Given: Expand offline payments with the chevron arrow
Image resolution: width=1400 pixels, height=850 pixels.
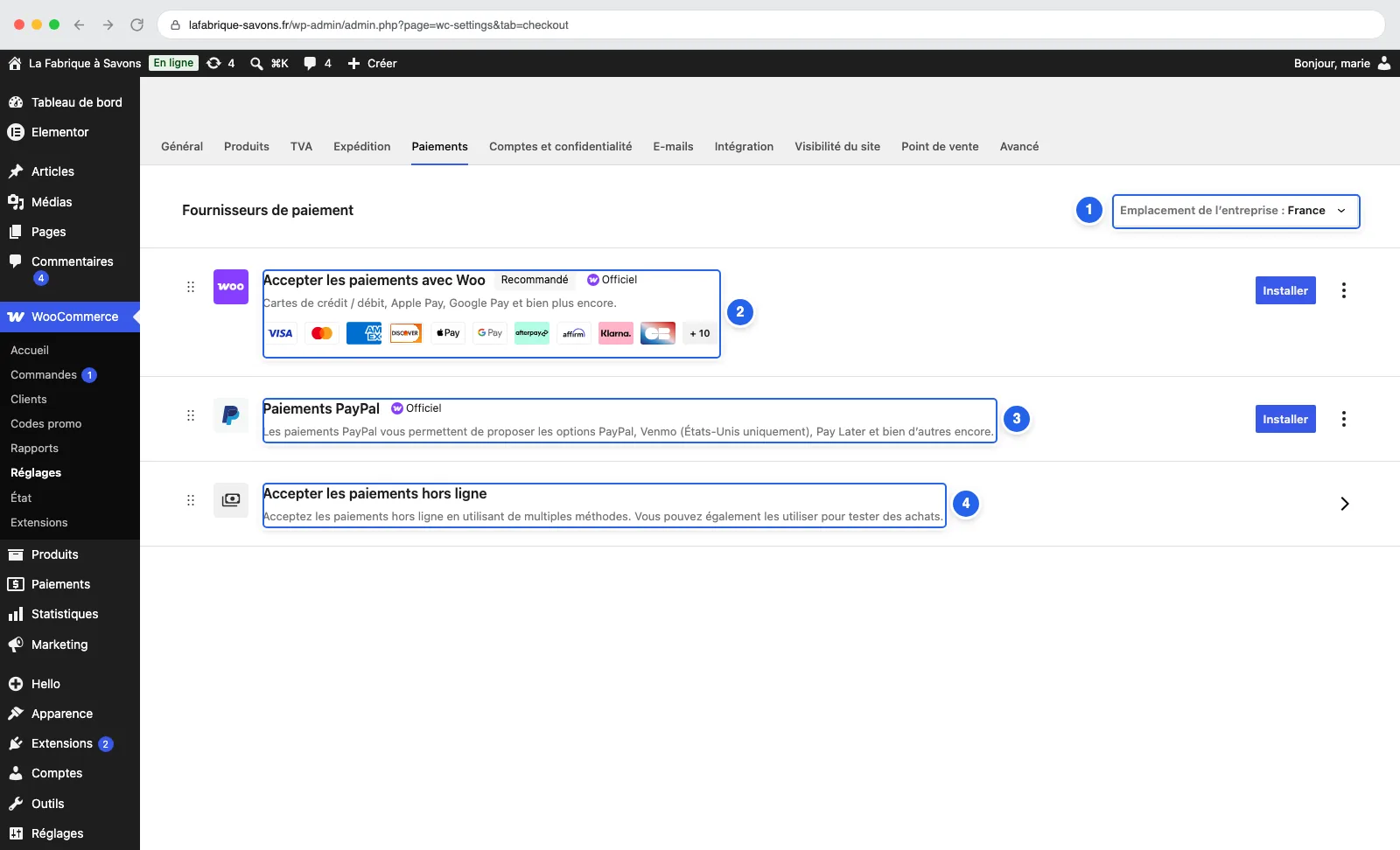Looking at the screenshot, I should point(1345,504).
